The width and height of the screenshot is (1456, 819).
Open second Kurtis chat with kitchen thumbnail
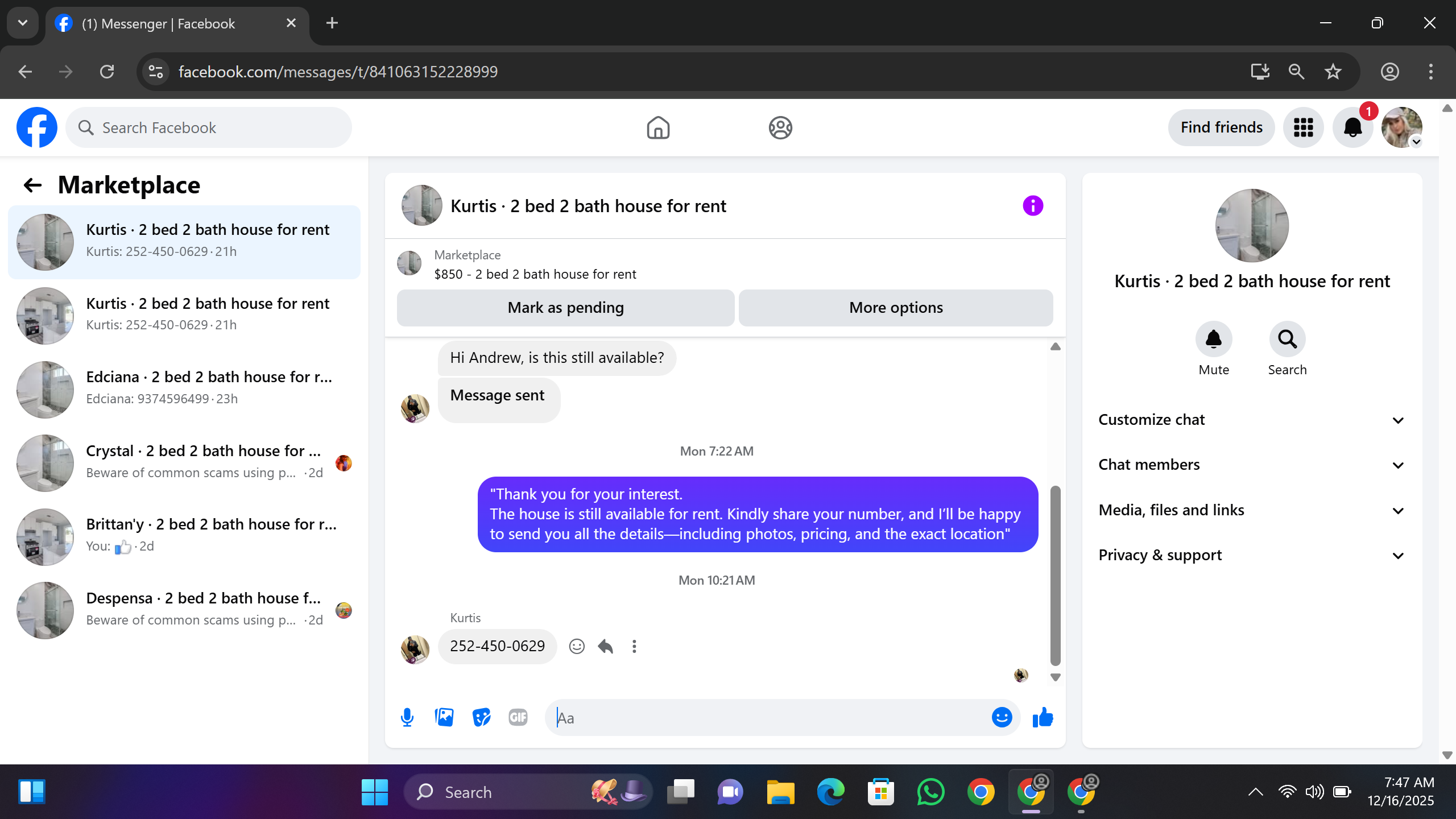point(184,316)
